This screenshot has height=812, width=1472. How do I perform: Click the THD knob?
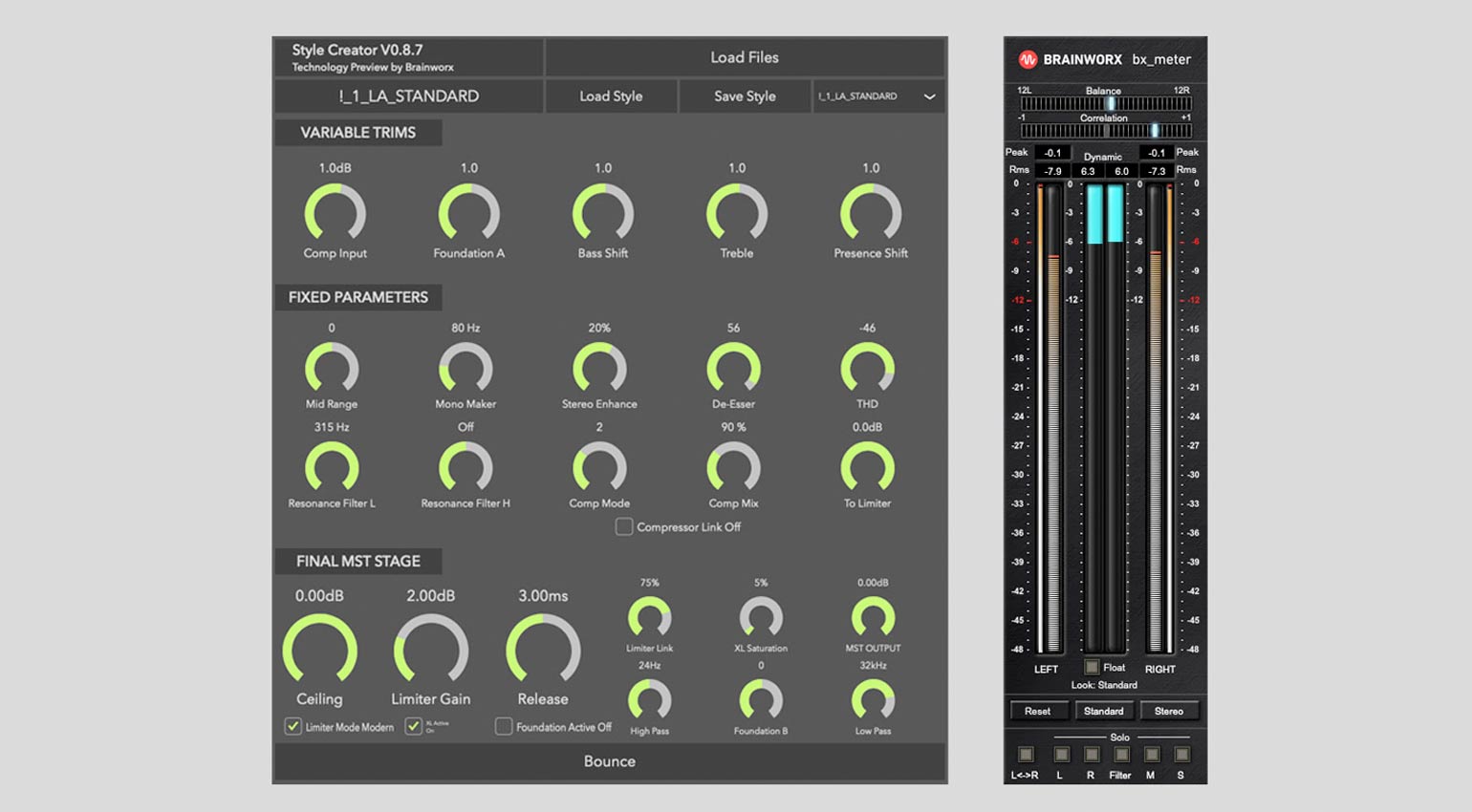[867, 368]
